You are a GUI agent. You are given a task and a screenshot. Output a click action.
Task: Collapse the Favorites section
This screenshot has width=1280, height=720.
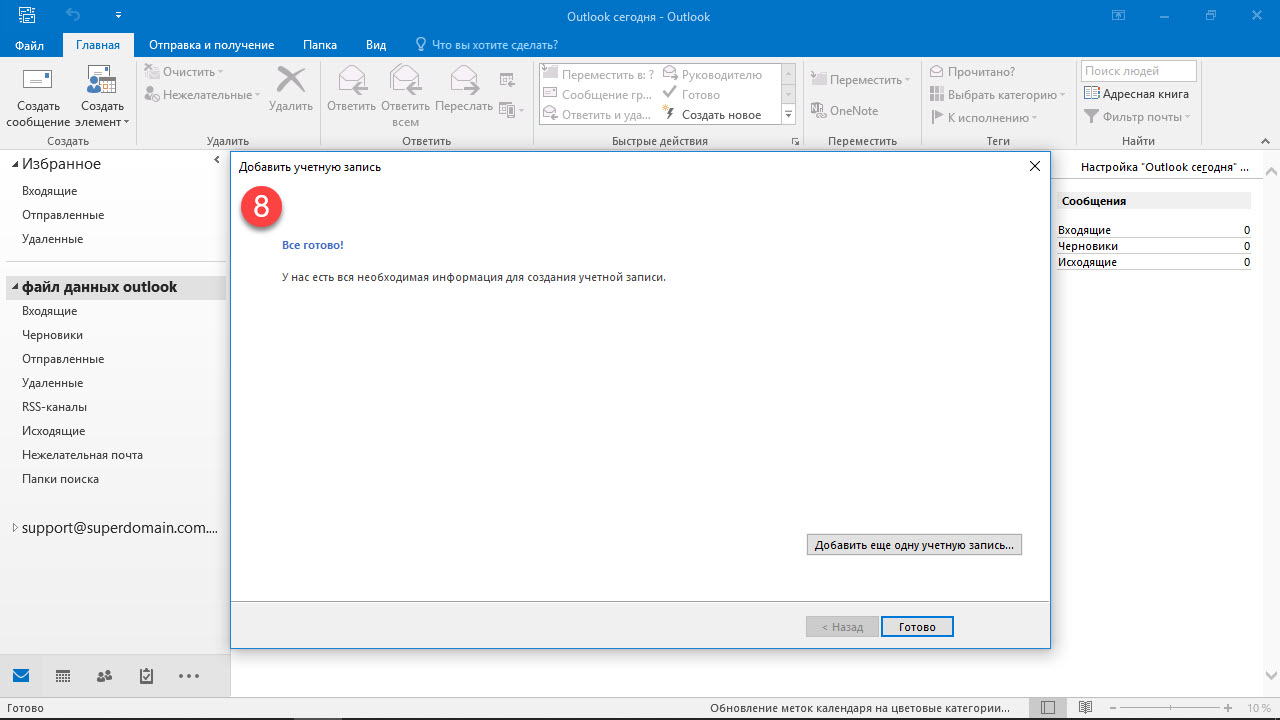[15, 164]
